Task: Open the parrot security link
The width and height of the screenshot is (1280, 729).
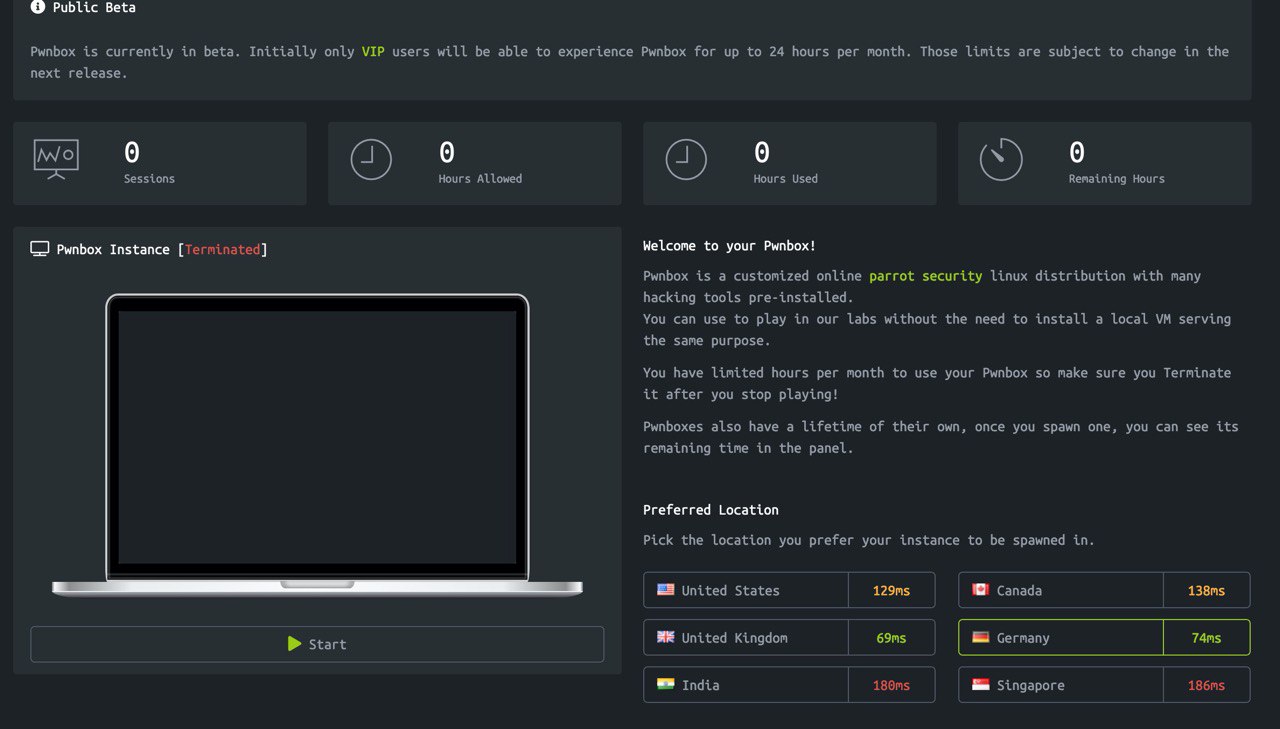Action: pyautogui.click(x=926, y=276)
